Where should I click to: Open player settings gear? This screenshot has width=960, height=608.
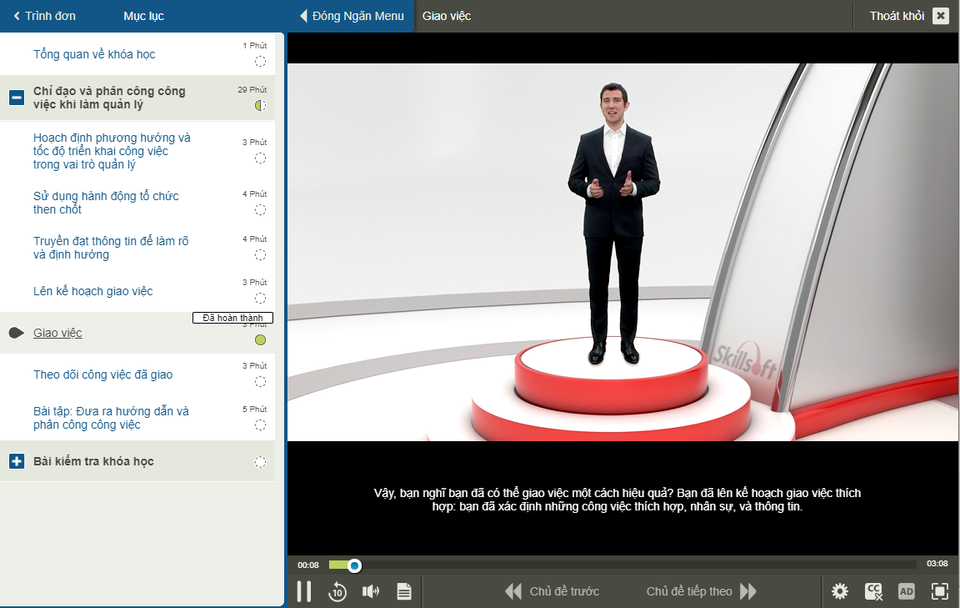coord(840,591)
